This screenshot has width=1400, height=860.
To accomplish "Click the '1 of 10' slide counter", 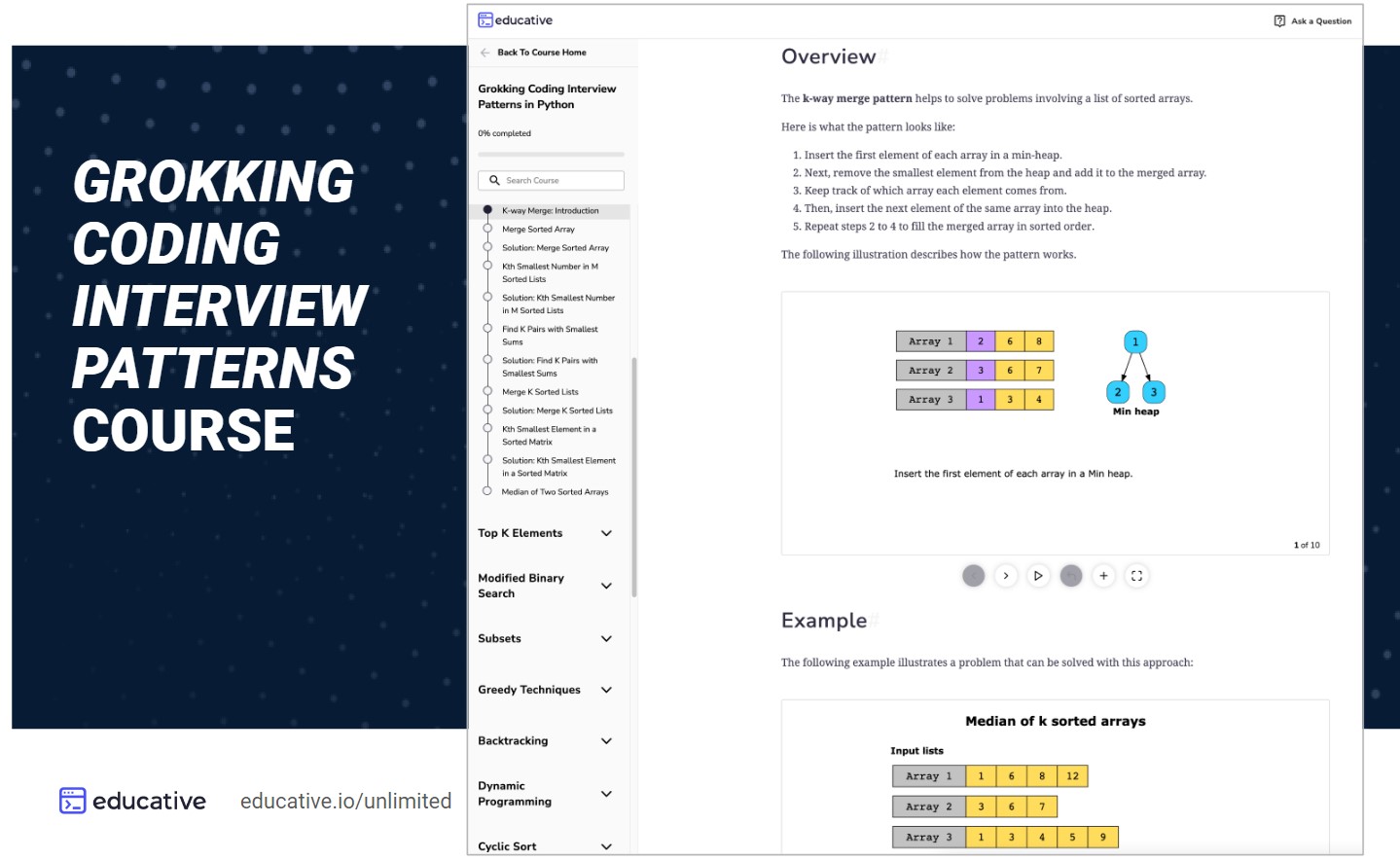I will 1307,545.
